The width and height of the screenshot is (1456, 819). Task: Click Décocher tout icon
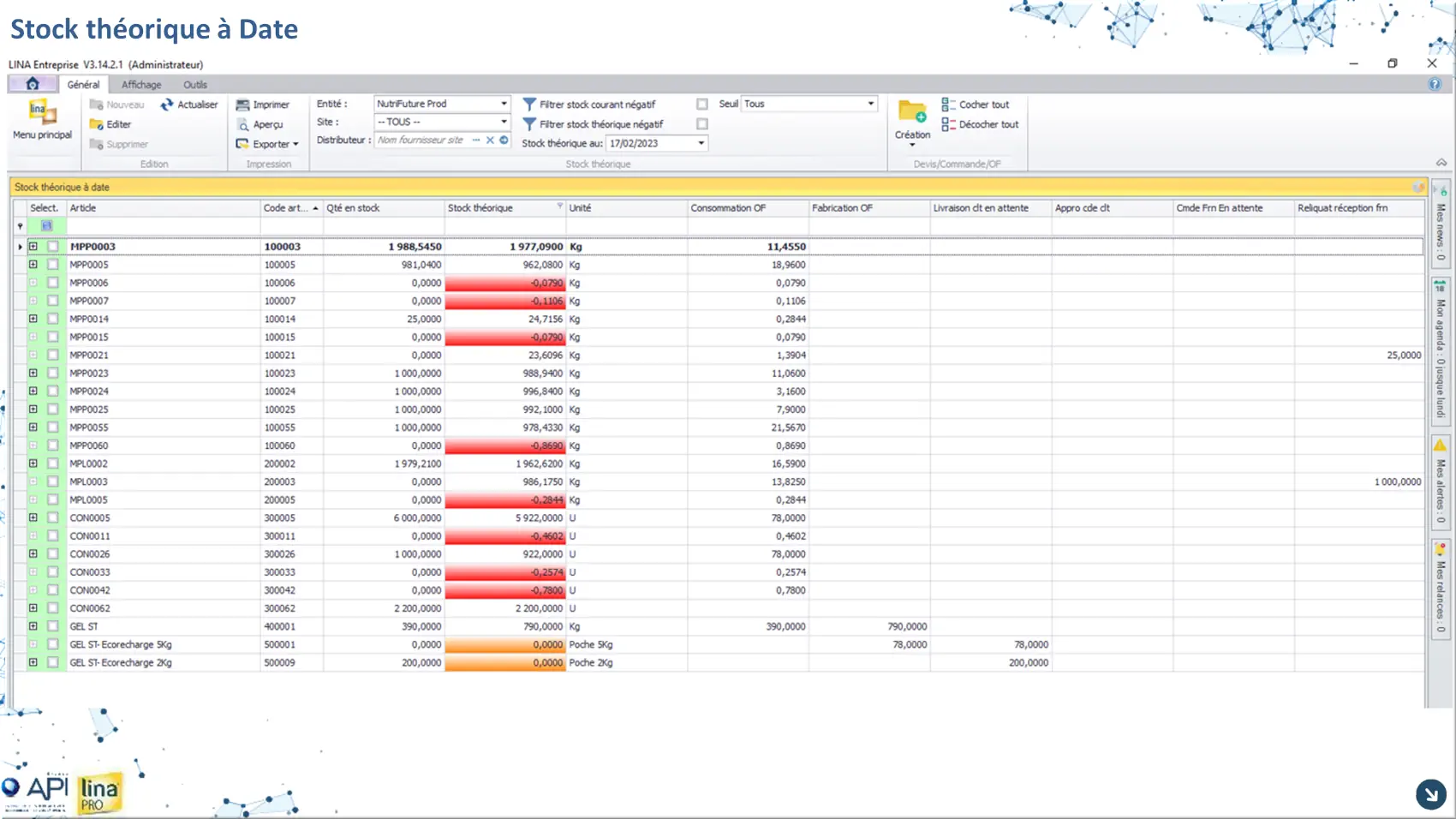pyautogui.click(x=948, y=124)
